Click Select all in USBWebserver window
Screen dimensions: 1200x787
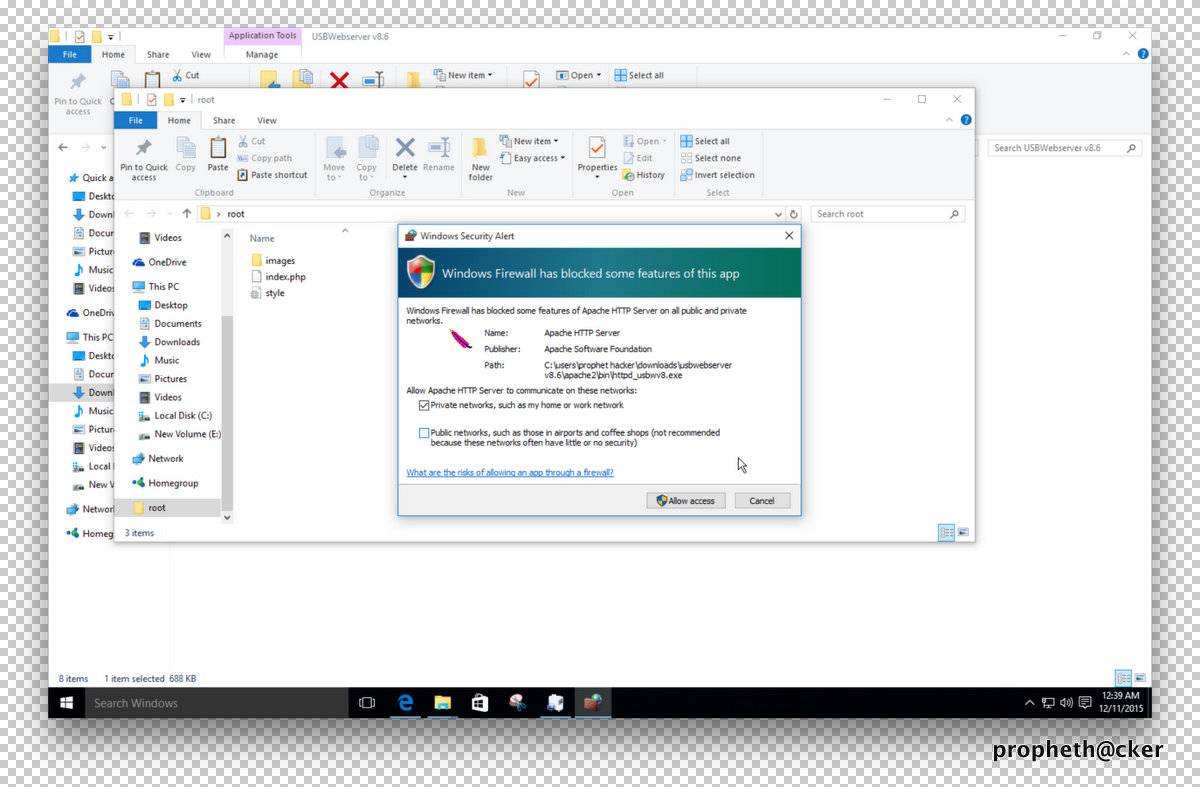[x=639, y=75]
